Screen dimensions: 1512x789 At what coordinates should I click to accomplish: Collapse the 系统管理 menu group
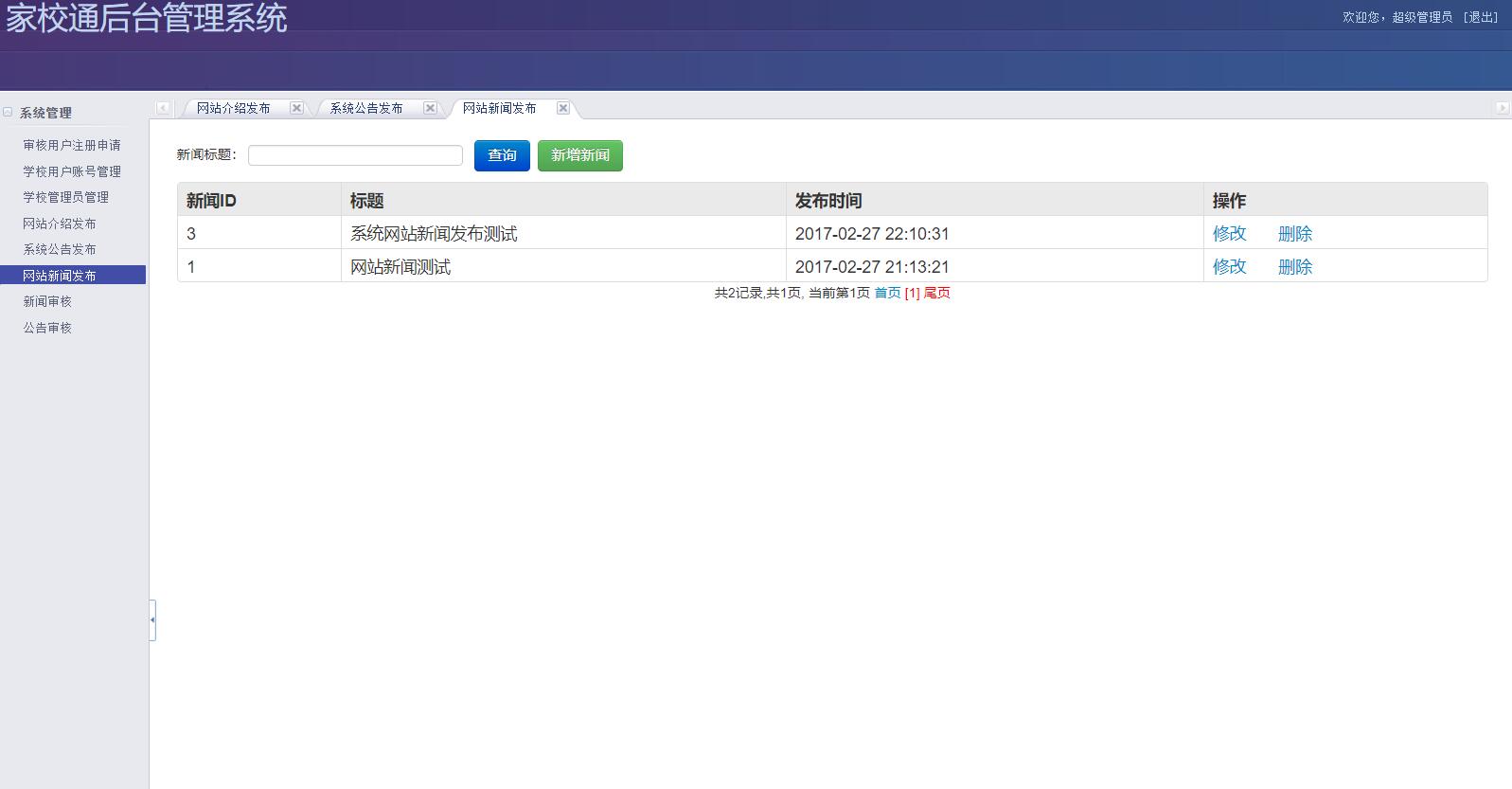[8, 112]
